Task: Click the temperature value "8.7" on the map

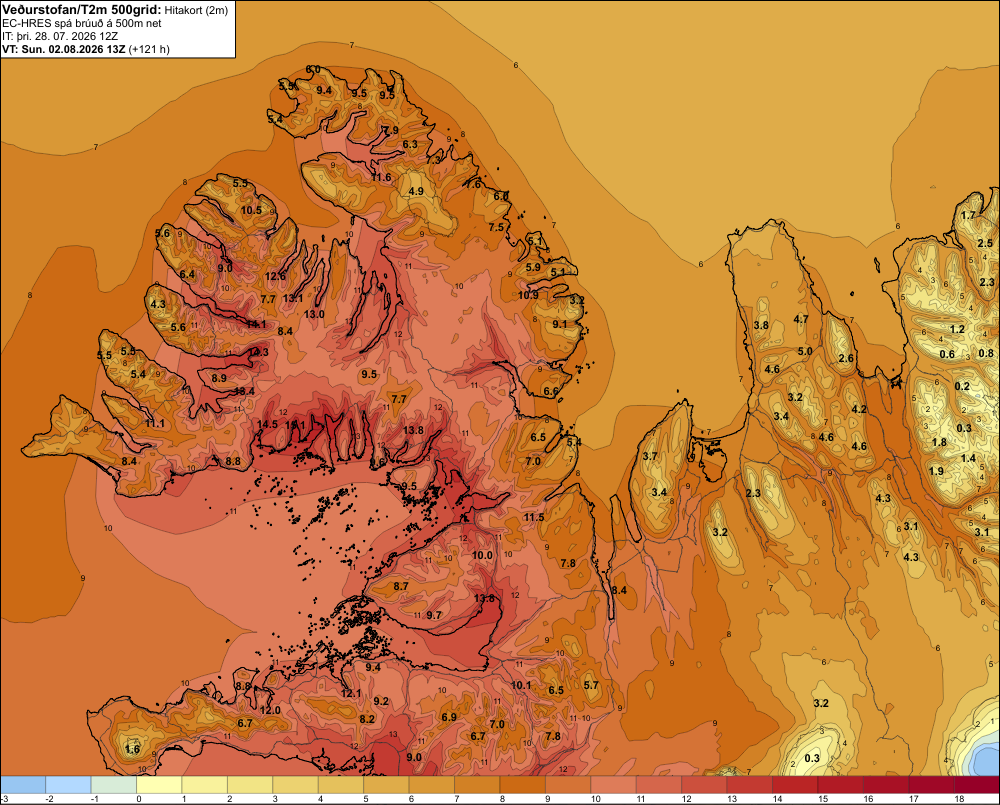Action: coord(401,586)
